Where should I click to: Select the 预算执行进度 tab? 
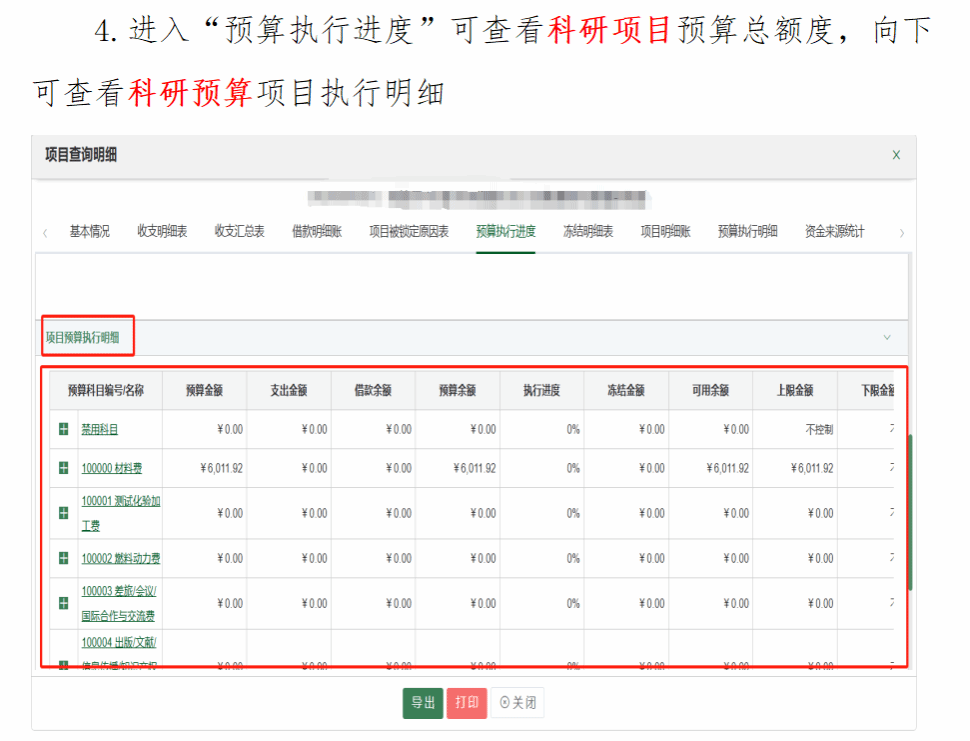click(505, 231)
